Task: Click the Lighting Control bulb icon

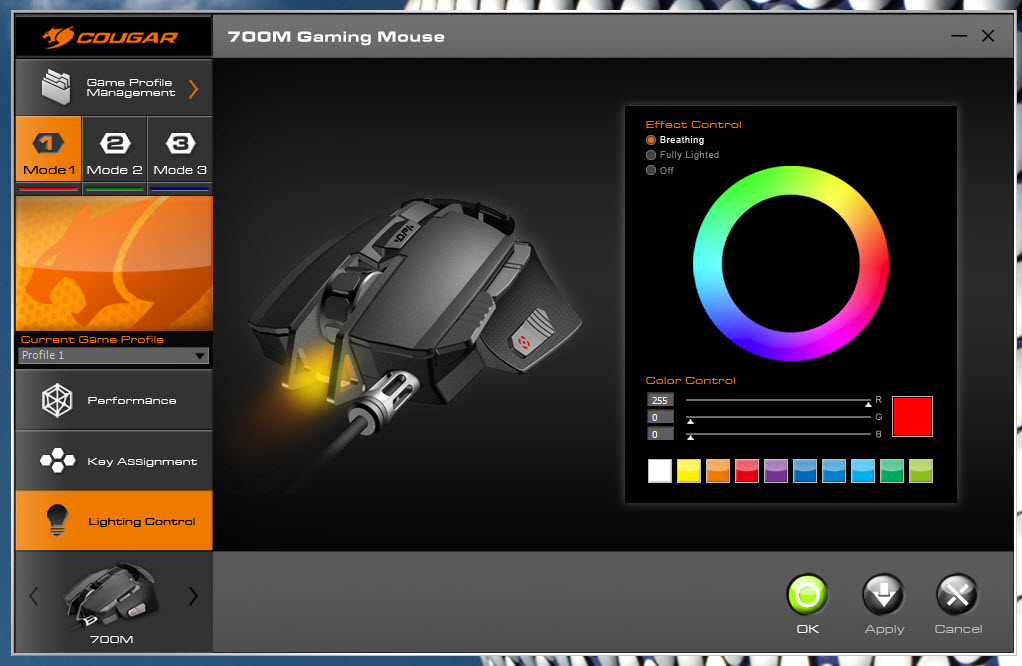Action: pyautogui.click(x=57, y=521)
